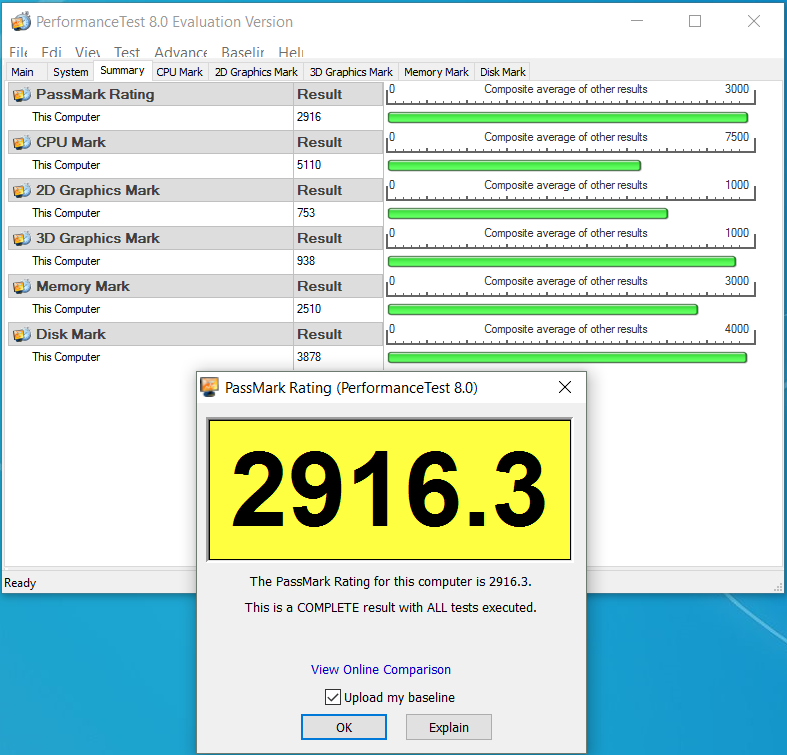Open the View menu
Image resolution: width=787 pixels, height=755 pixels.
(87, 52)
